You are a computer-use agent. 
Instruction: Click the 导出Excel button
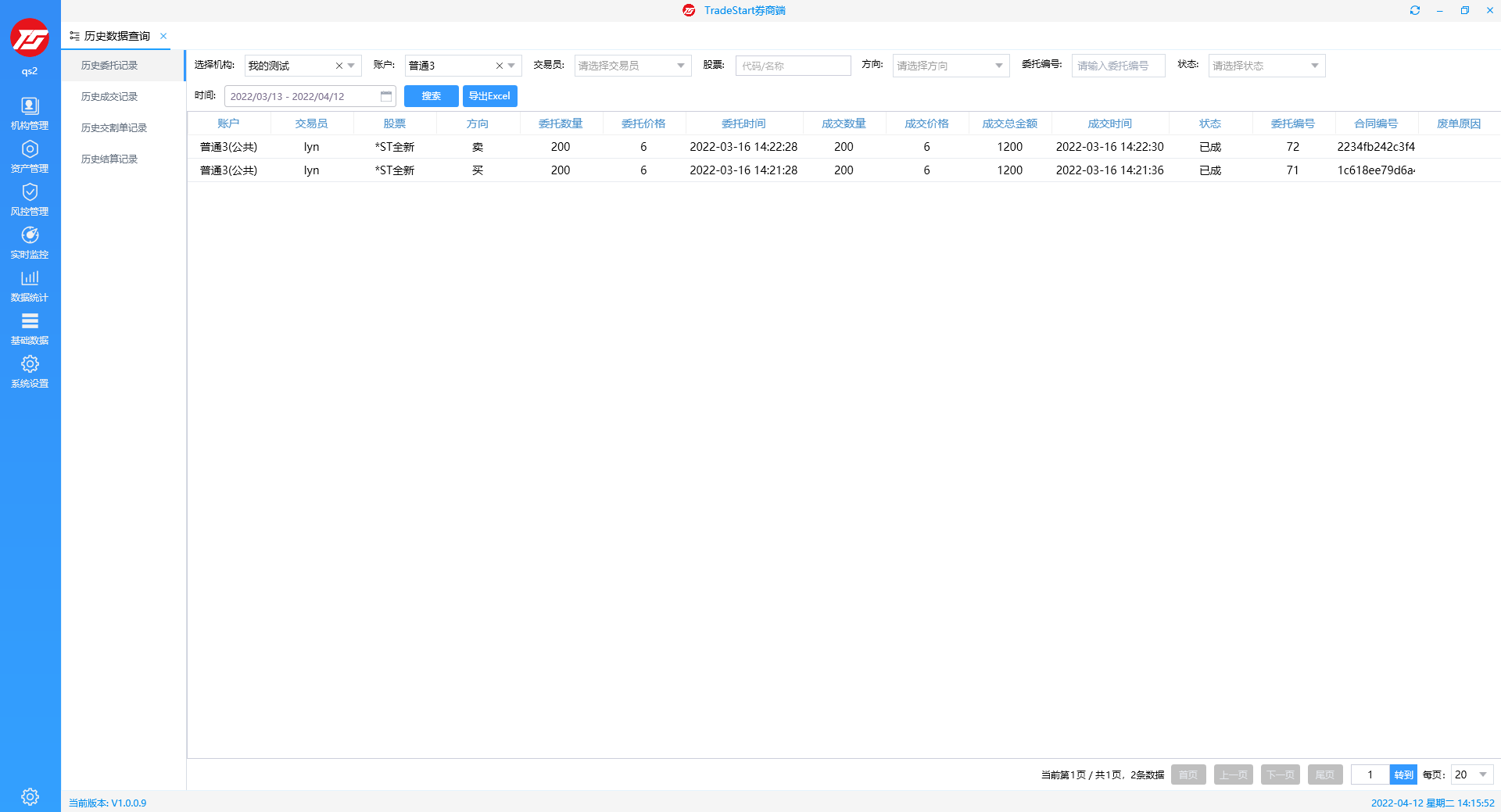(x=489, y=96)
